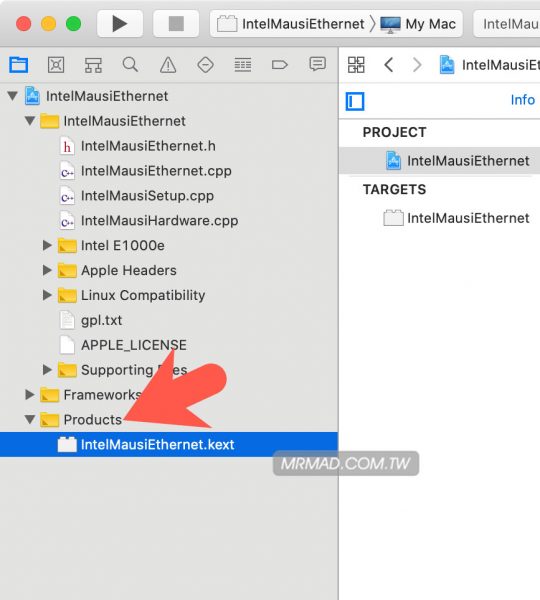This screenshot has height=600, width=540.
Task: Switch to the Info tab
Action: (522, 100)
